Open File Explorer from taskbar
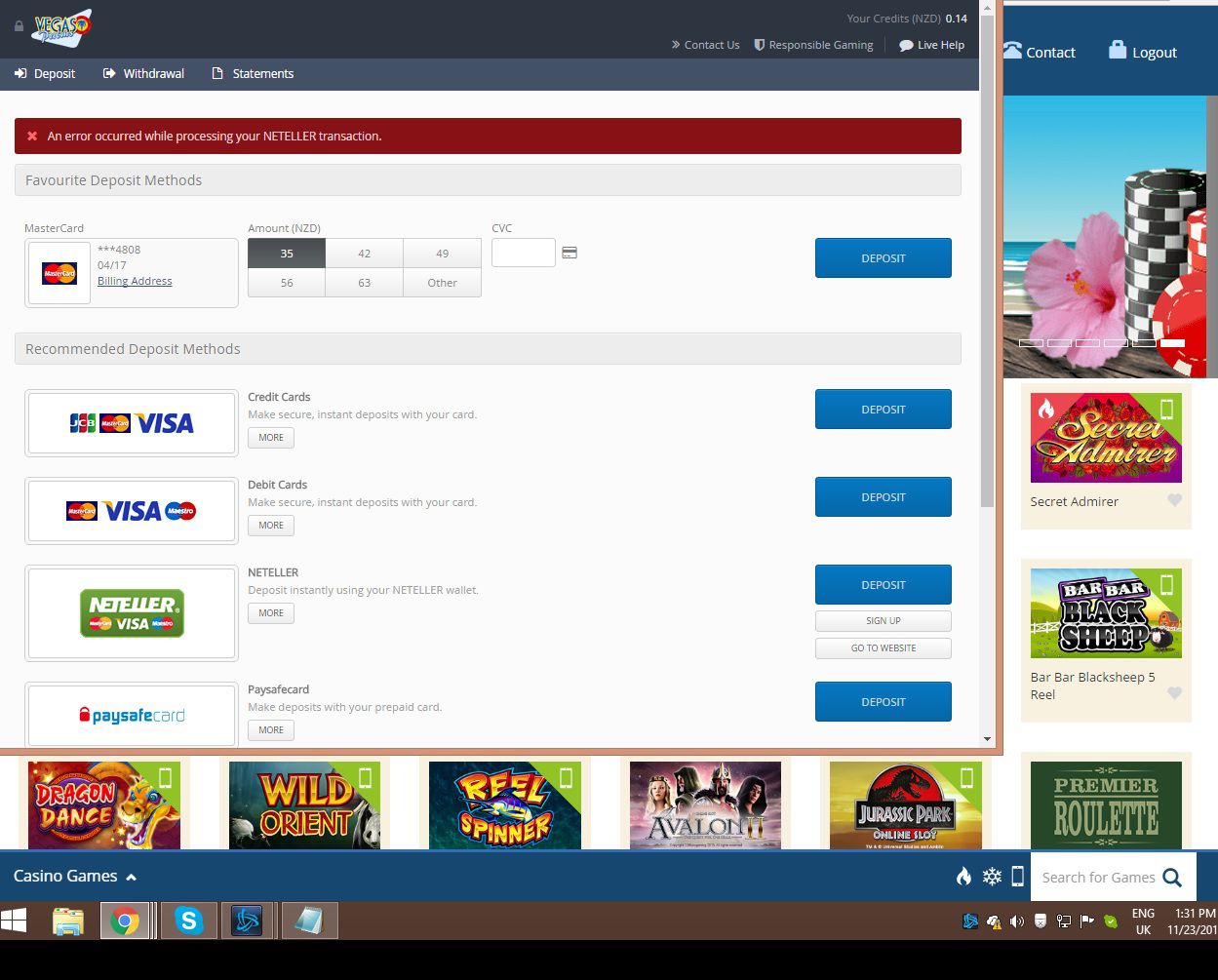This screenshot has width=1218, height=980. coord(68,921)
